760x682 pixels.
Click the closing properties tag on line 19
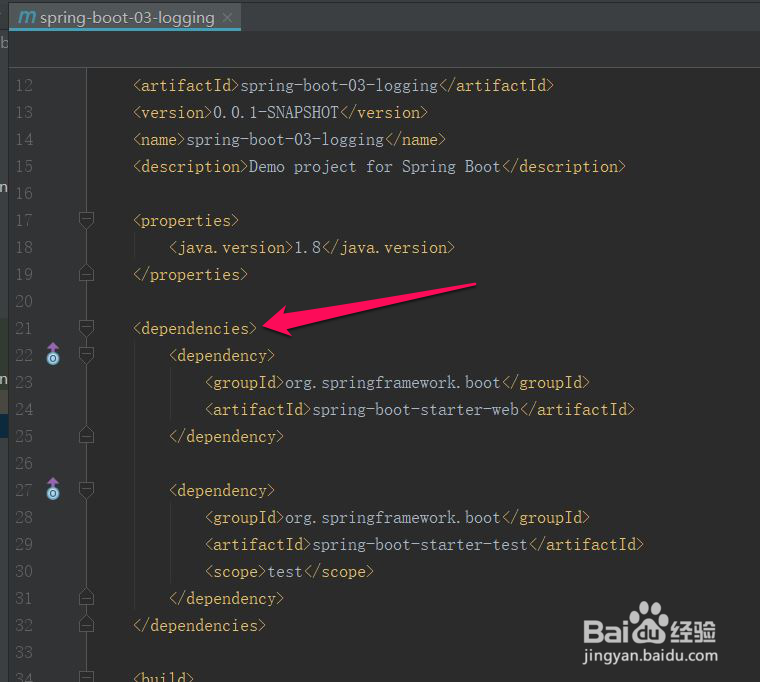click(x=190, y=275)
